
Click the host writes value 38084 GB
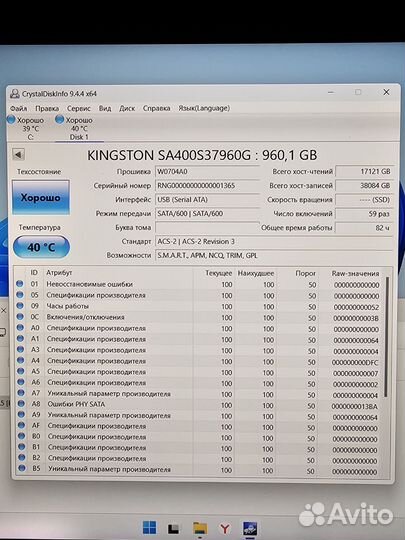(364, 186)
